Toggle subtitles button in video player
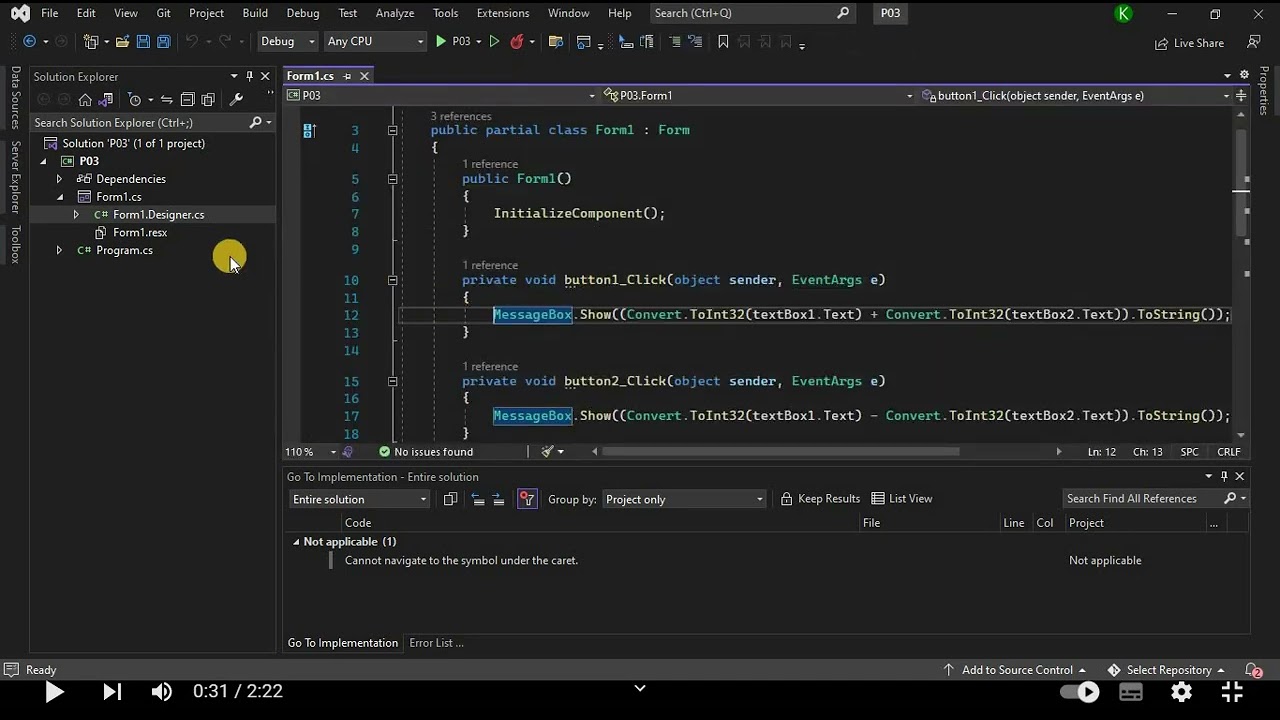Screen dimensions: 1280x720 [x=1131, y=691]
